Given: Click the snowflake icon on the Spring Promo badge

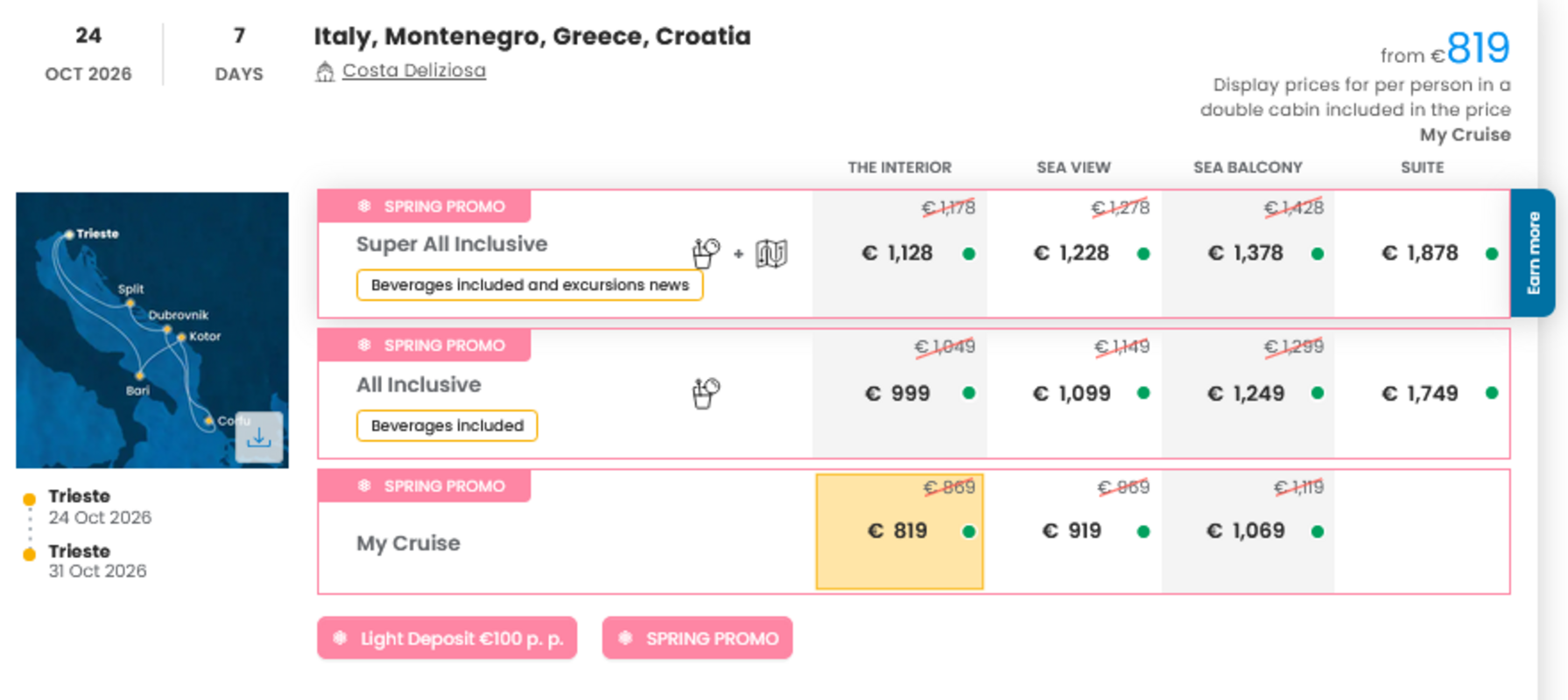Looking at the screenshot, I should coord(363,206).
